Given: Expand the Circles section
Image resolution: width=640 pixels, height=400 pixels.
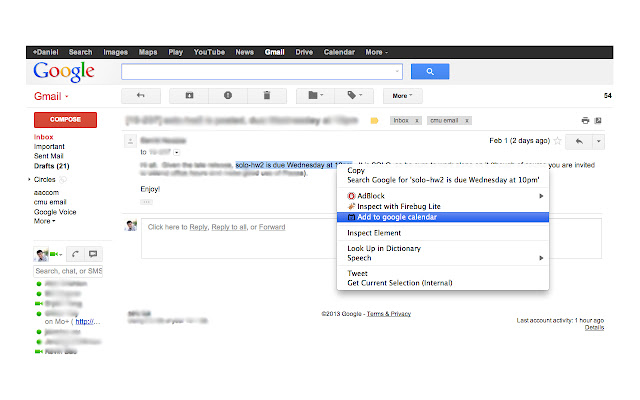Looking at the screenshot, I should 29,179.
